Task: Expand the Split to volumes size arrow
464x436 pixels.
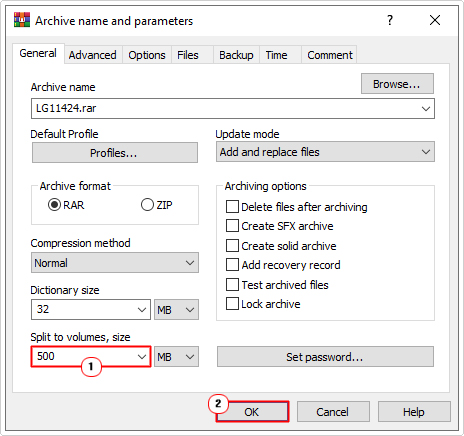Action: (x=142, y=357)
